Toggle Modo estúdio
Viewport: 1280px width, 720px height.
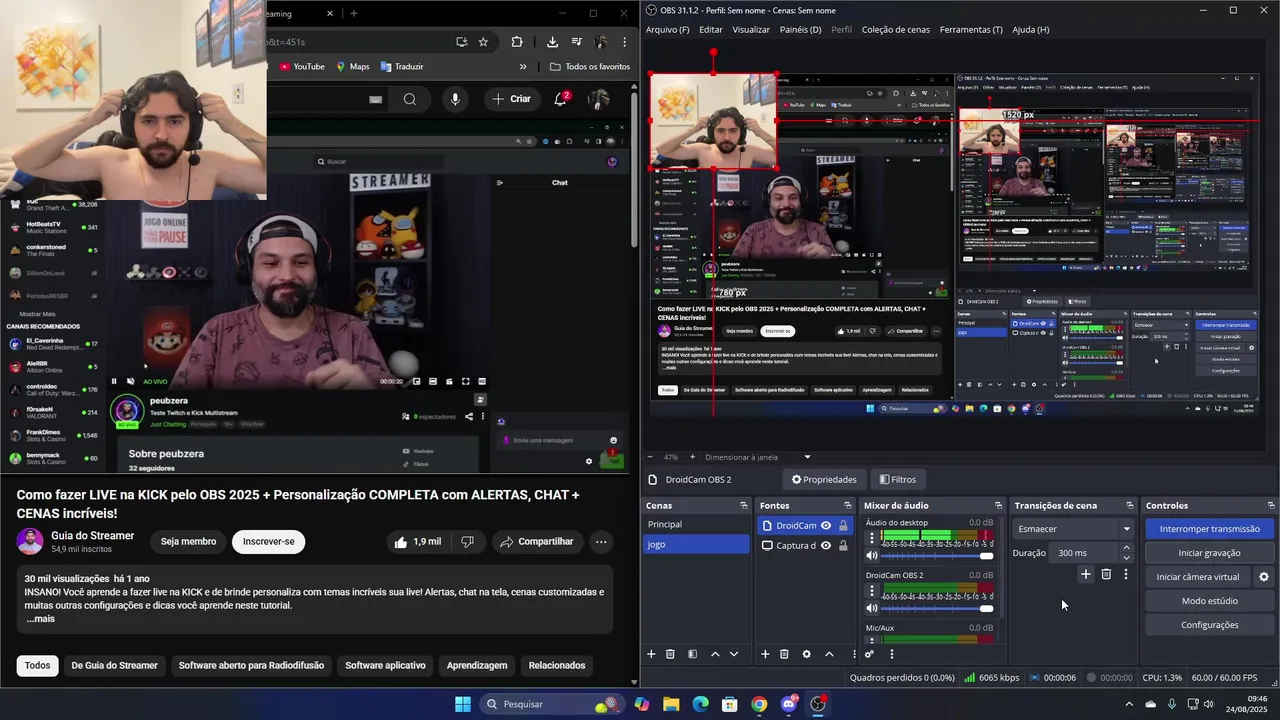tap(1209, 601)
